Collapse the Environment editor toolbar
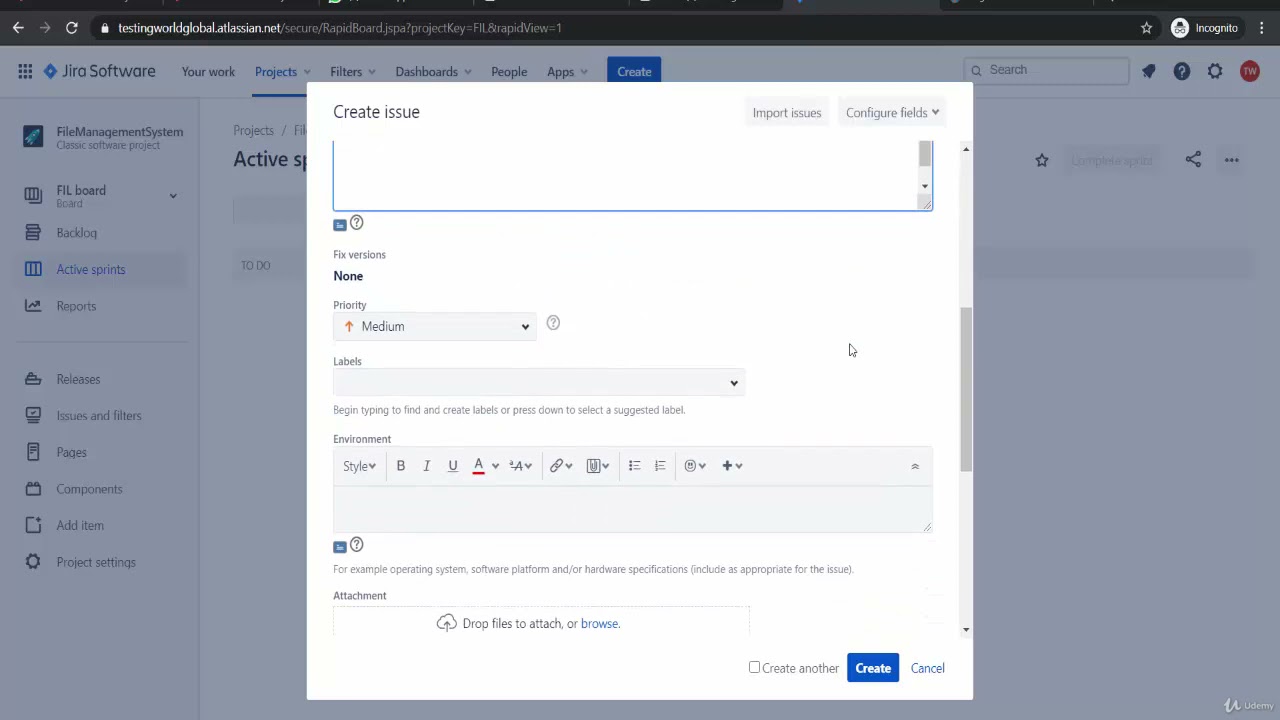 click(x=915, y=466)
